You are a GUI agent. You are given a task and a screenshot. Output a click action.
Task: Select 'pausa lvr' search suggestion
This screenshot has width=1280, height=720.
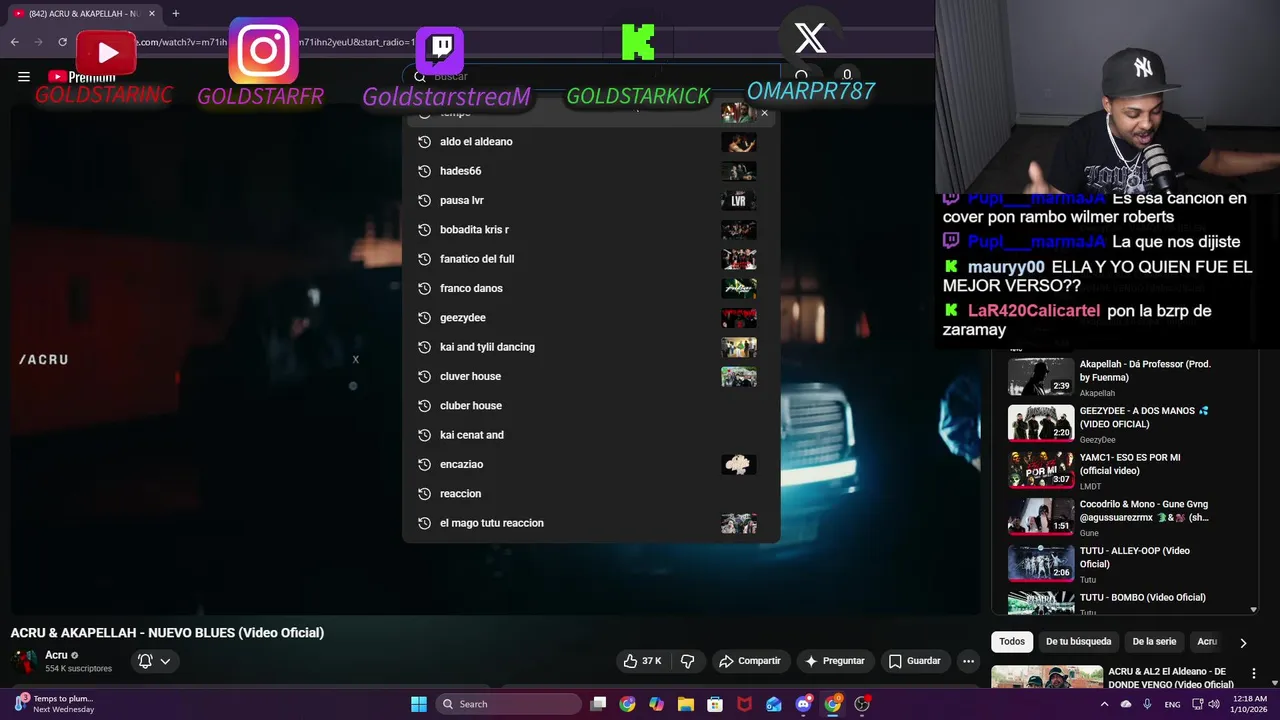[x=590, y=200]
